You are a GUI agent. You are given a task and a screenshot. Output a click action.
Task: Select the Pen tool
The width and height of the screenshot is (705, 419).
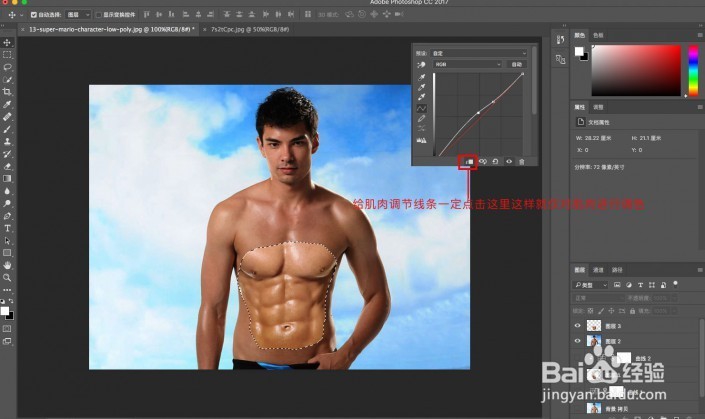(x=7, y=216)
